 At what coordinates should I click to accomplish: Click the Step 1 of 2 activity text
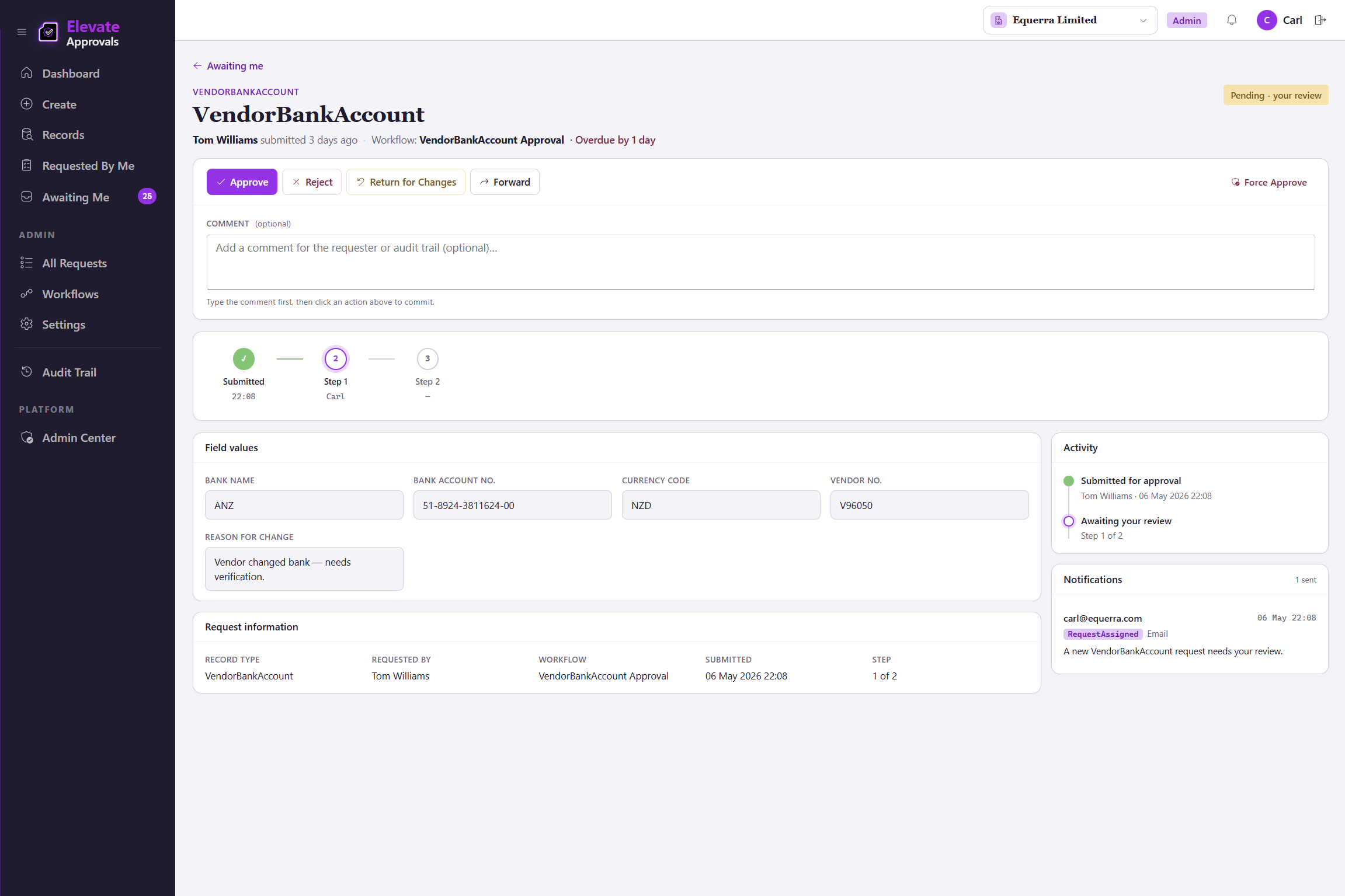pyautogui.click(x=1101, y=536)
